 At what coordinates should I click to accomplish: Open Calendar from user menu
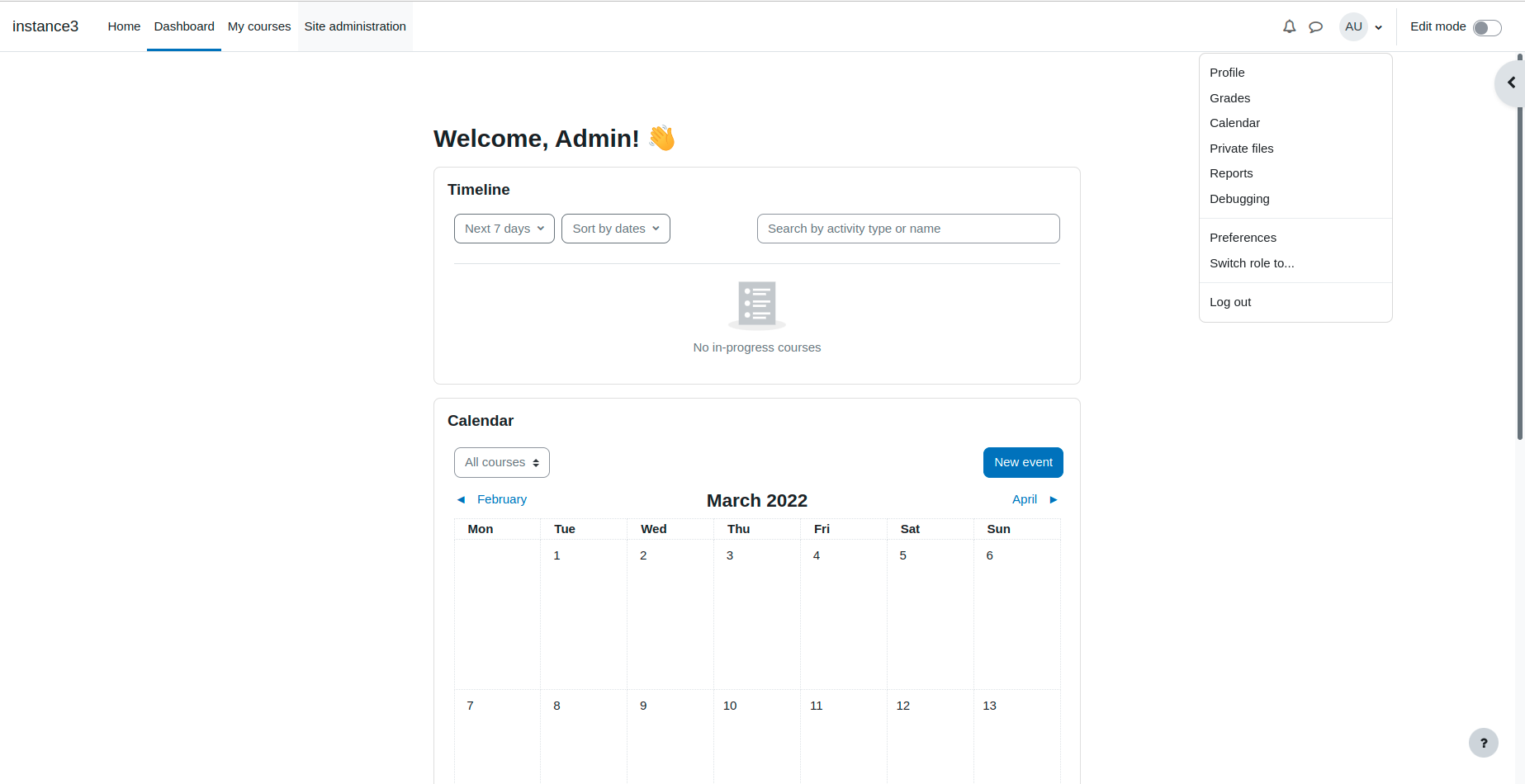[x=1295, y=123]
